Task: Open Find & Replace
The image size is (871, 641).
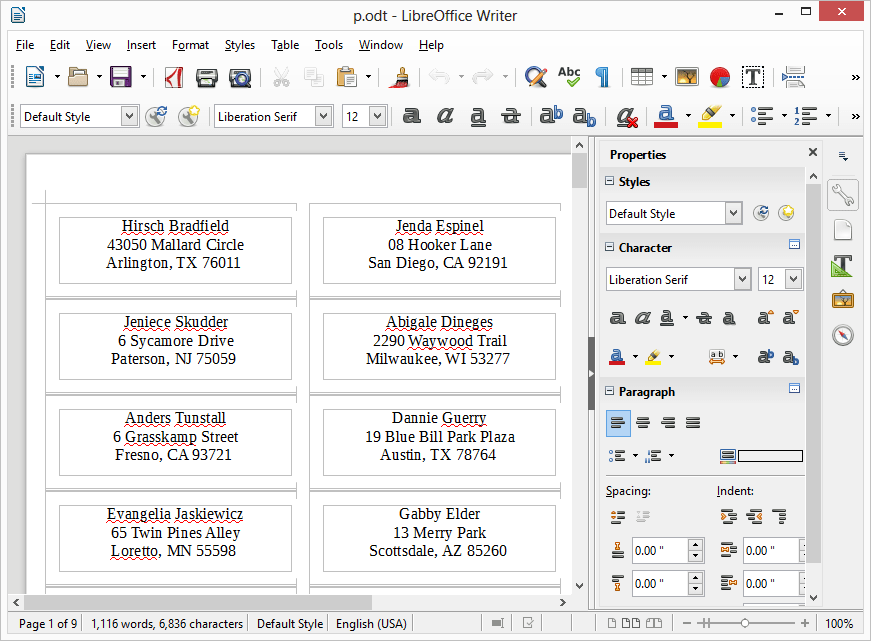Action: [536, 77]
